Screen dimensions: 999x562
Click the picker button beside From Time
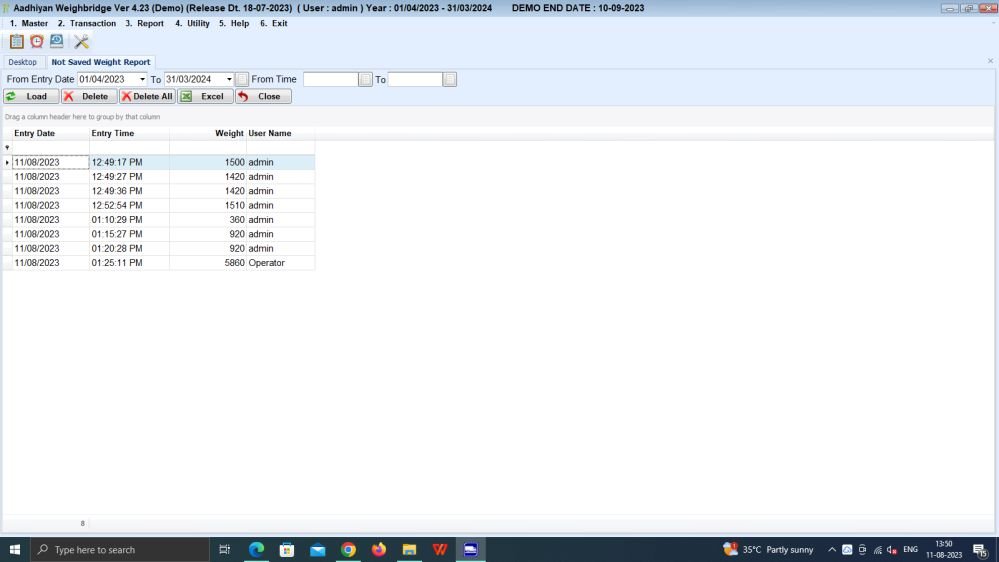(366, 79)
